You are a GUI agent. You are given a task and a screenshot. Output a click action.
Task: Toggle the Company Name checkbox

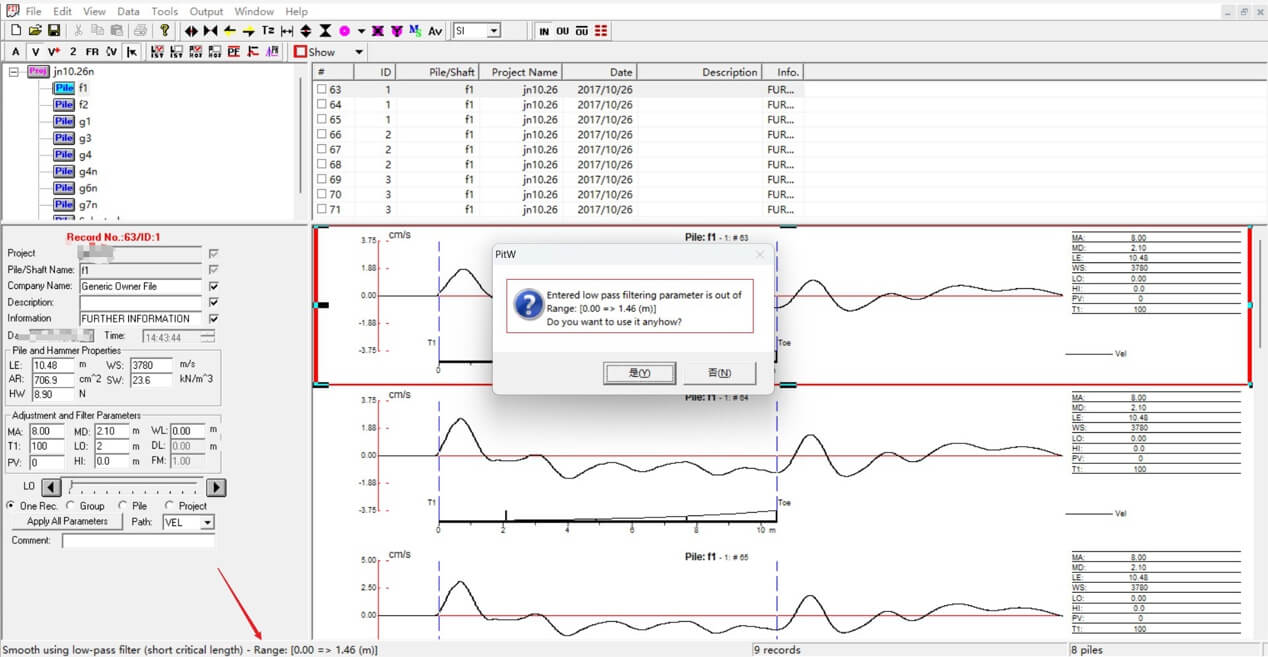(214, 286)
